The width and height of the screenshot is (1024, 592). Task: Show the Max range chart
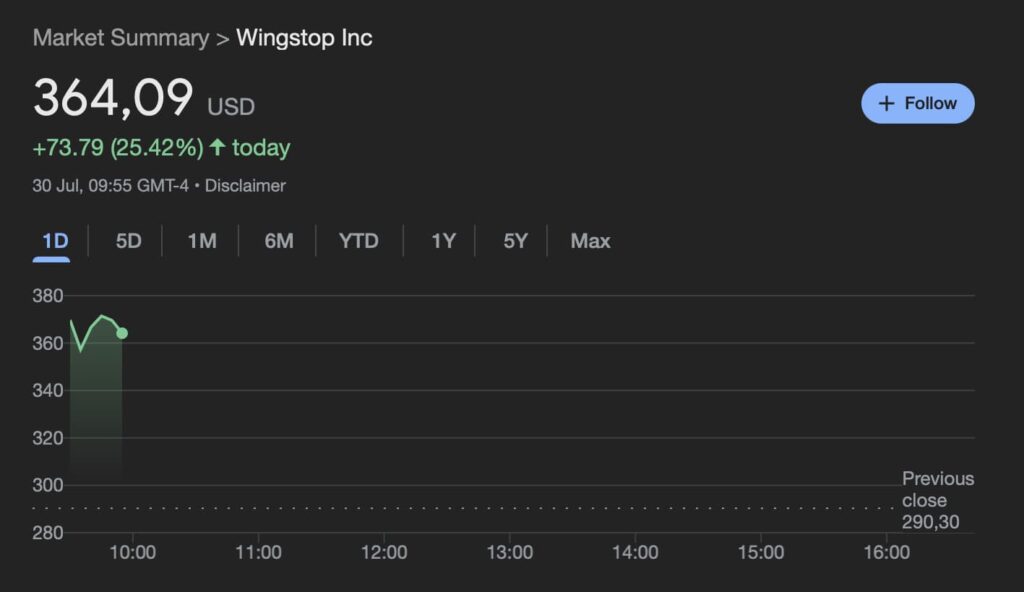590,241
